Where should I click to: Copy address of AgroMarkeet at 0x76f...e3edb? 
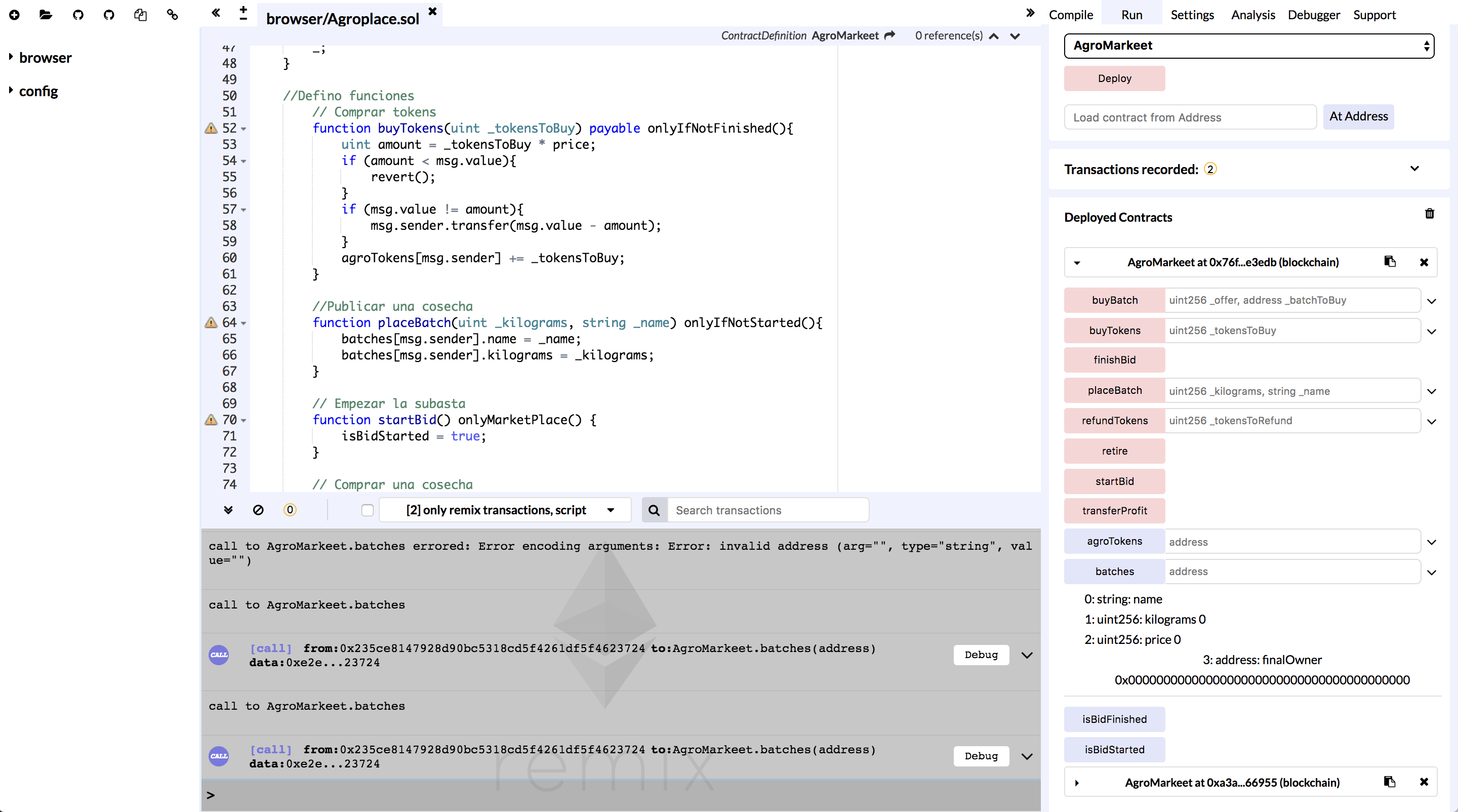(x=1390, y=261)
